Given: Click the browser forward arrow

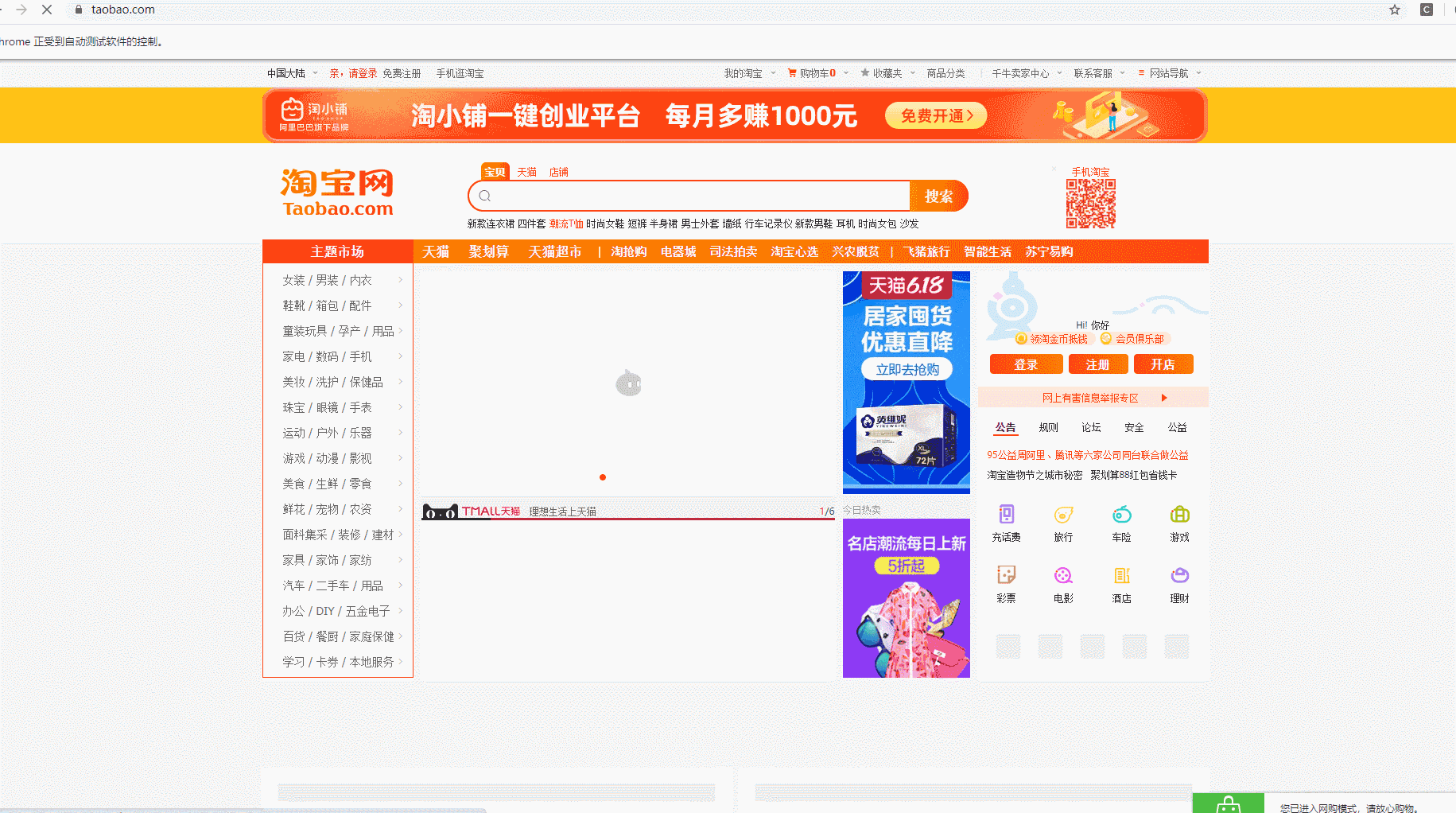Looking at the screenshot, I should [21, 10].
